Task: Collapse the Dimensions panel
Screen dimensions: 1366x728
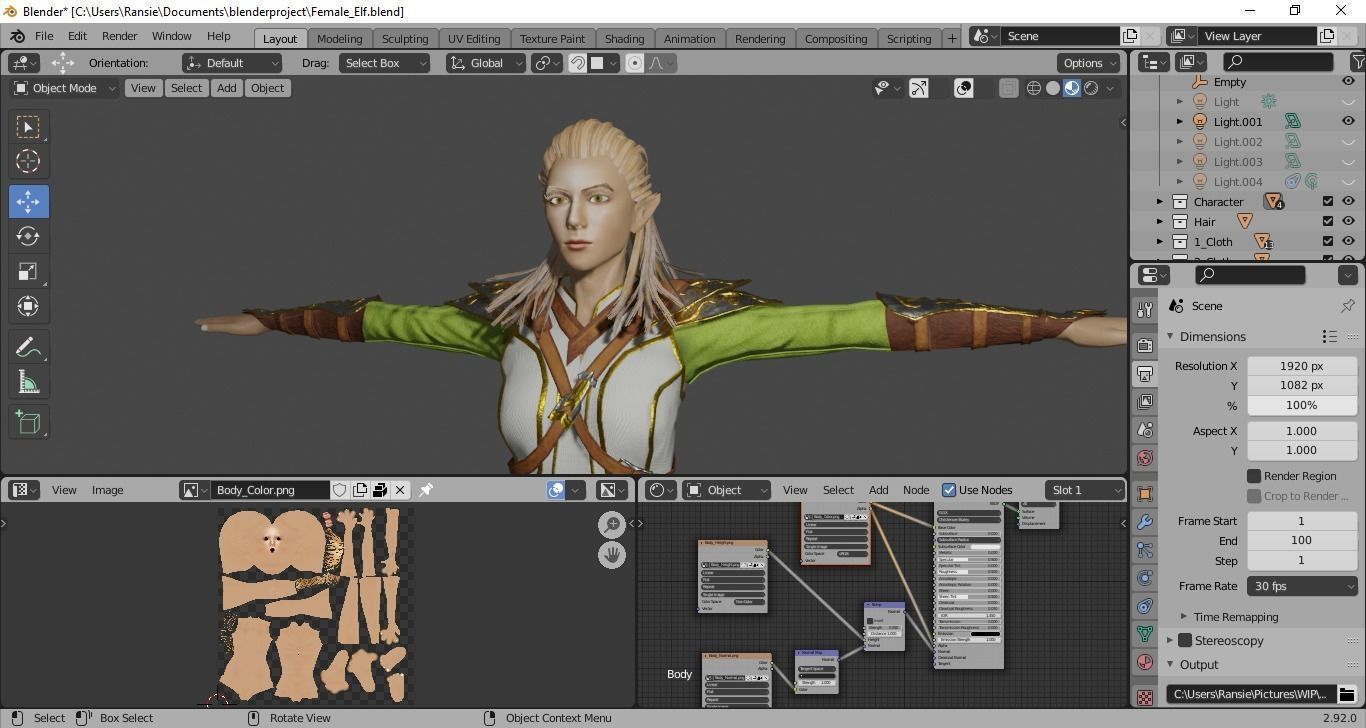Action: coord(1170,337)
